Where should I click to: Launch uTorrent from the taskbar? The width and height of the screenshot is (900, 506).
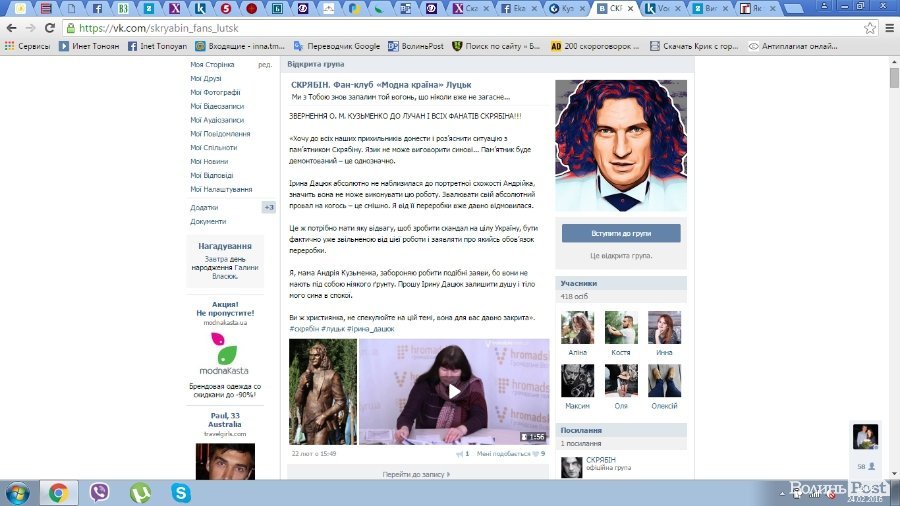[141, 492]
